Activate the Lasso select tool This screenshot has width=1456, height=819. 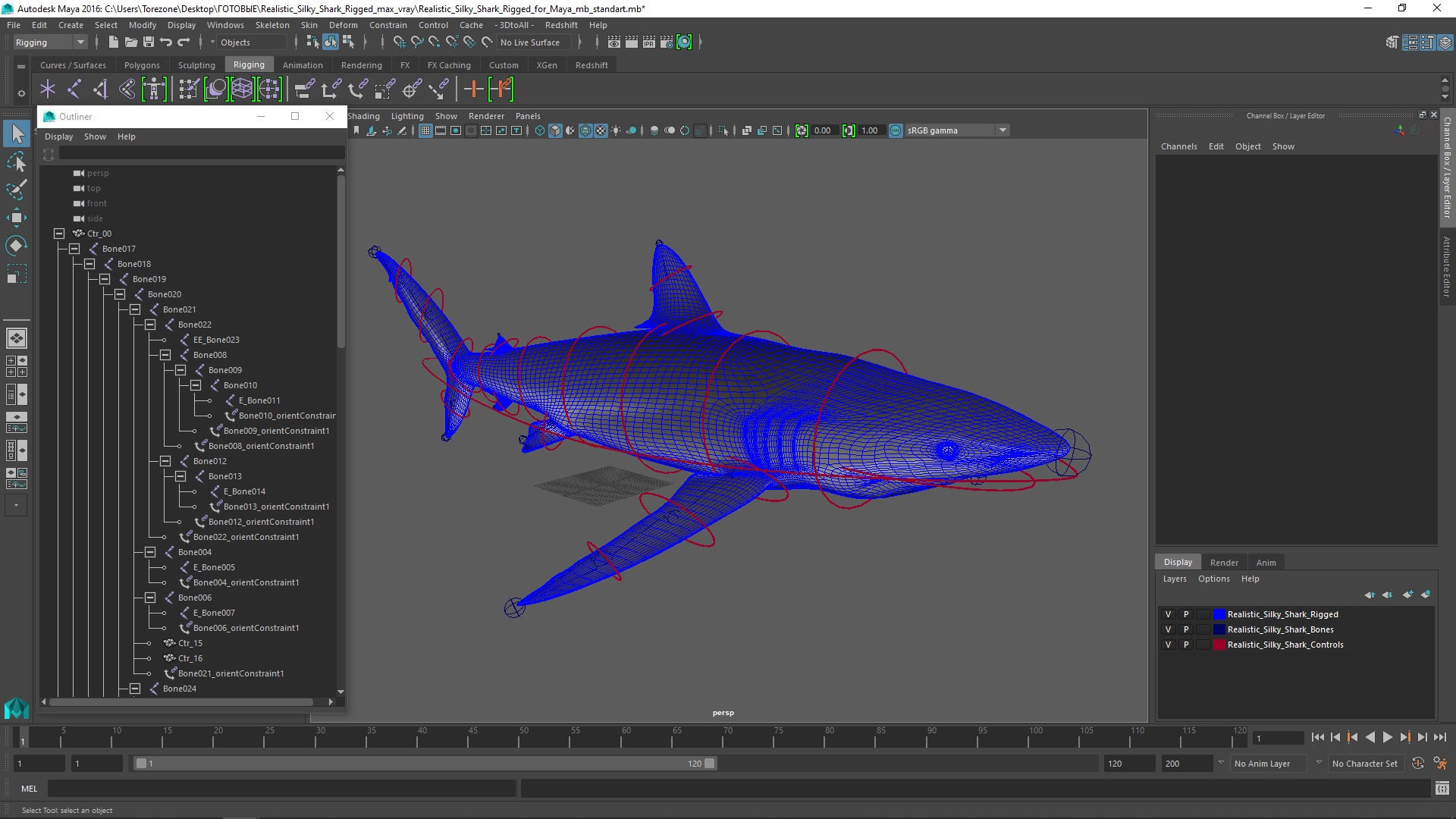[x=17, y=162]
